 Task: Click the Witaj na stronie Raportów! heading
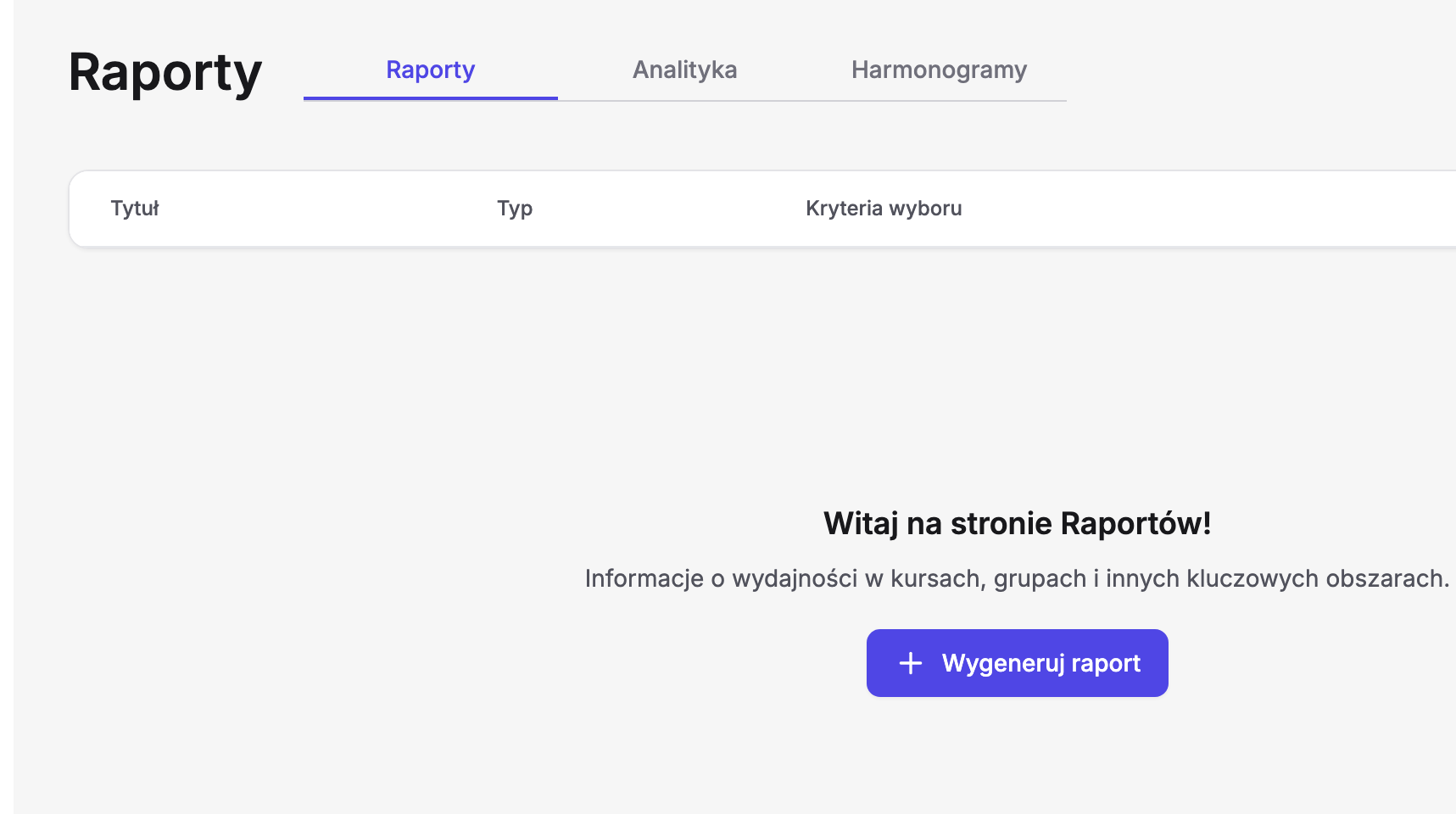tap(1018, 524)
